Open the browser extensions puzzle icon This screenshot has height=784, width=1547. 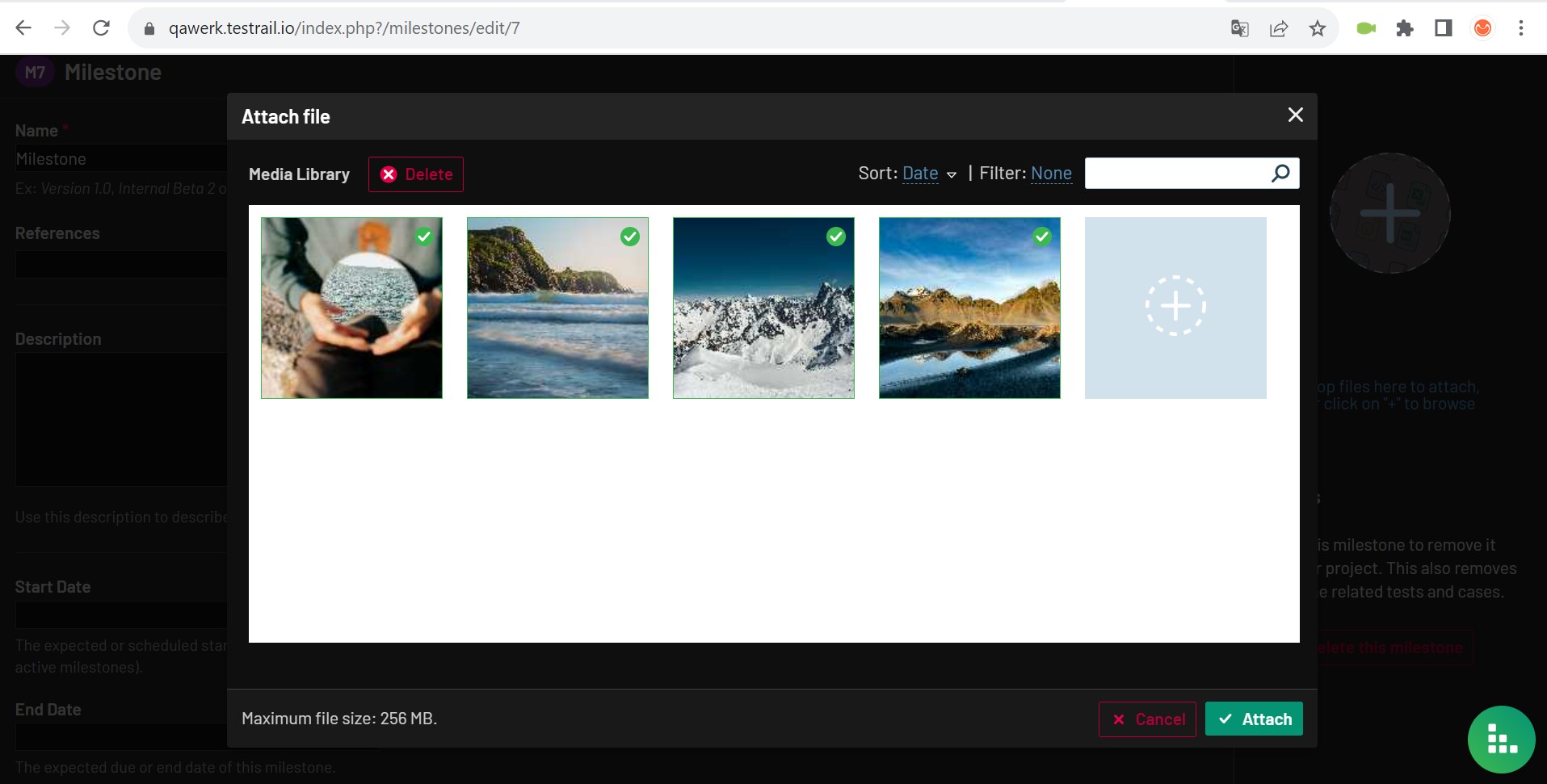click(1405, 28)
